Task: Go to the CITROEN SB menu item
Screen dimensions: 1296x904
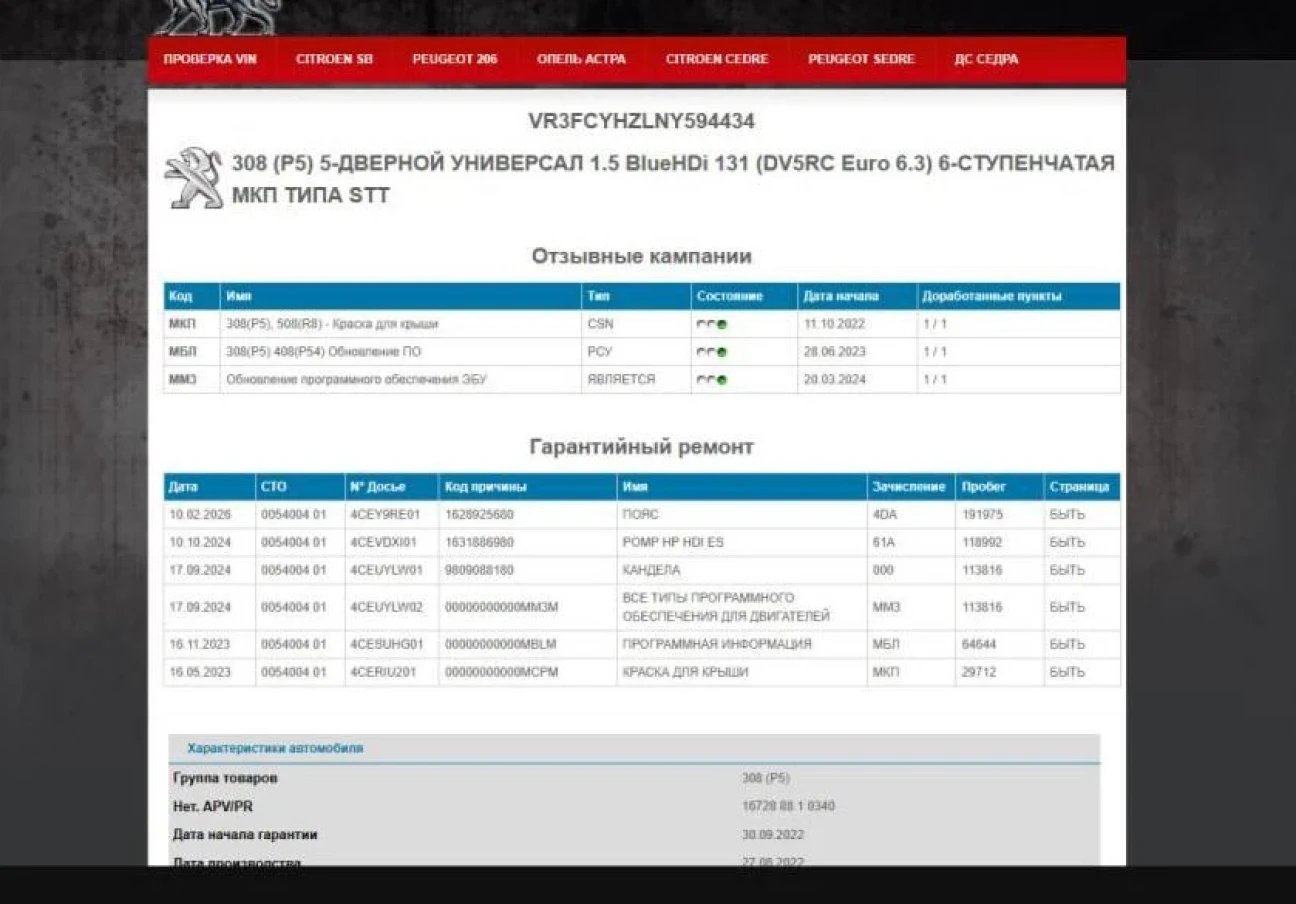Action: coord(334,59)
